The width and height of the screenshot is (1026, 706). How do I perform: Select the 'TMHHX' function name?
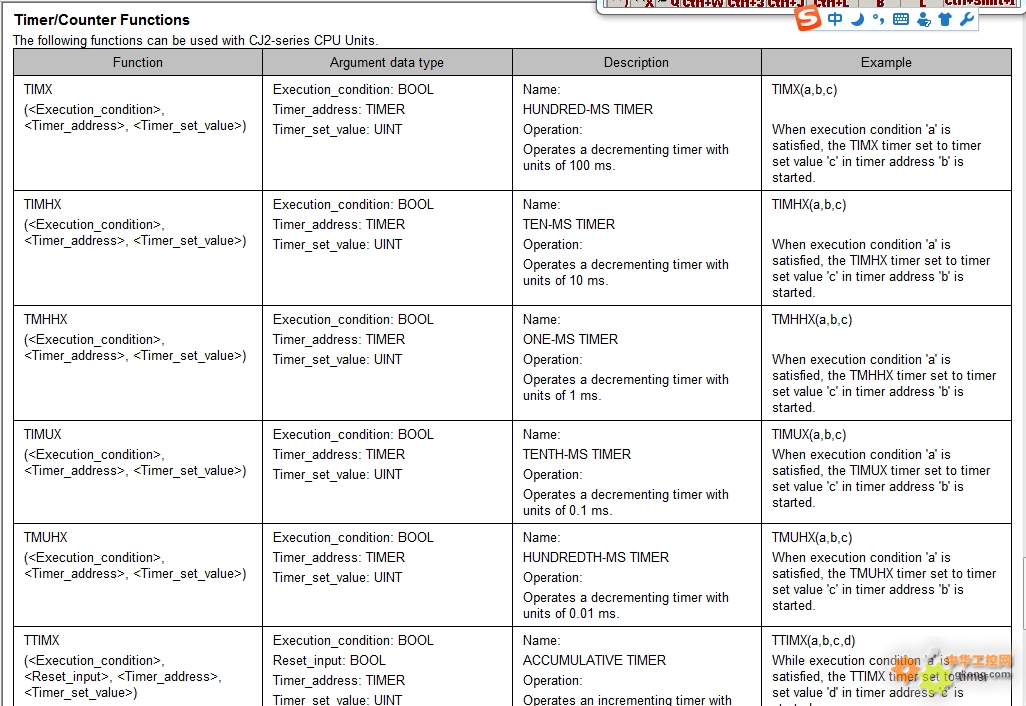click(x=46, y=319)
